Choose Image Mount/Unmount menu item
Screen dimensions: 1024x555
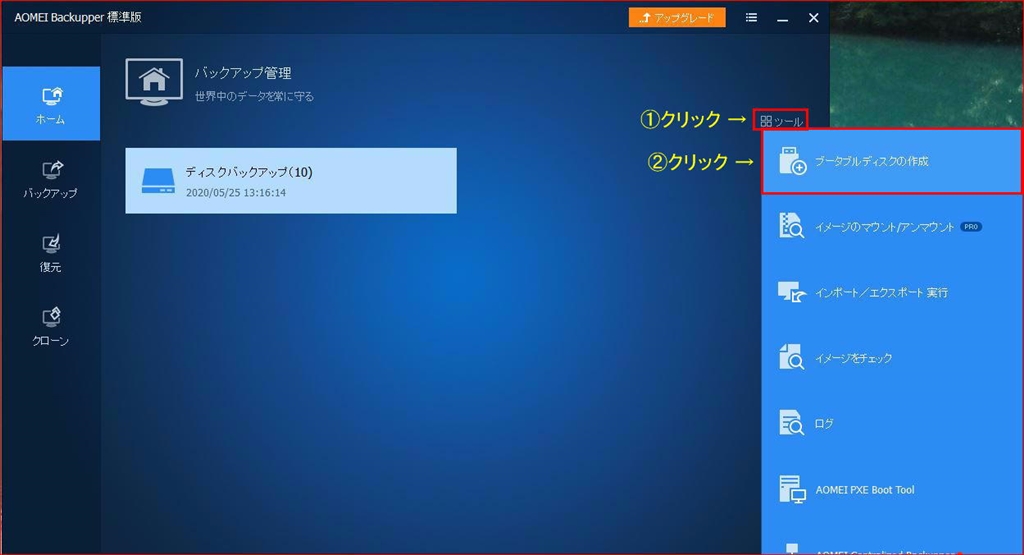tap(891, 227)
